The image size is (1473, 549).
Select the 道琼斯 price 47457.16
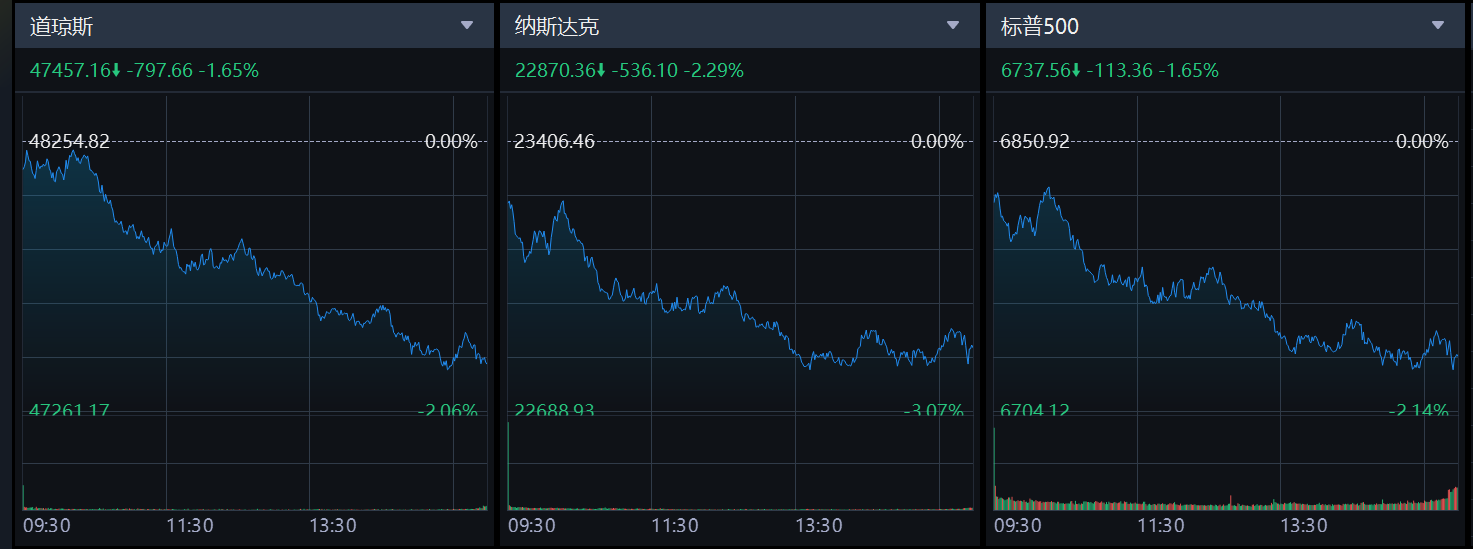coord(69,71)
